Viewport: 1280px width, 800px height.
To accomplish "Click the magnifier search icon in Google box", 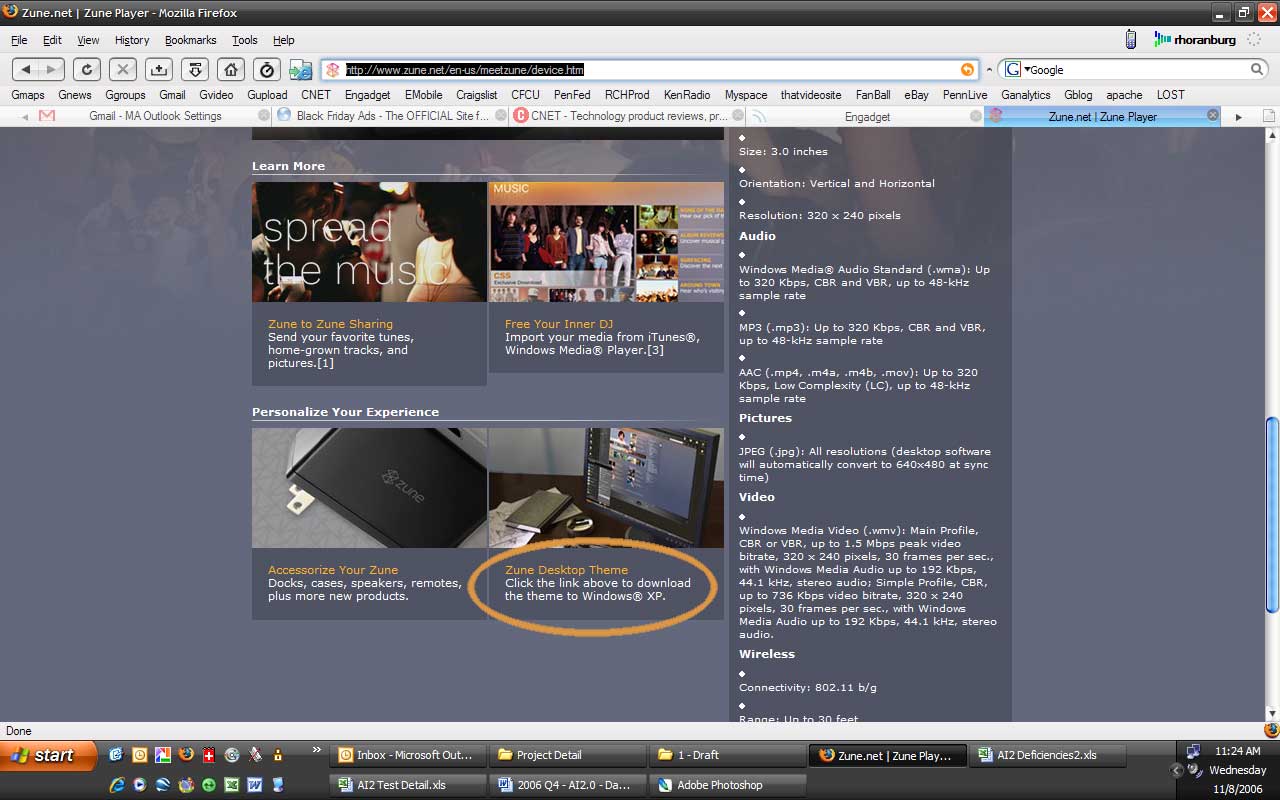I will pyautogui.click(x=1257, y=70).
